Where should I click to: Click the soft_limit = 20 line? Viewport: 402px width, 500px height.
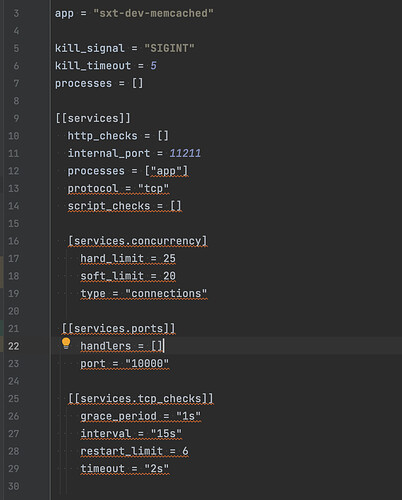tap(128, 276)
